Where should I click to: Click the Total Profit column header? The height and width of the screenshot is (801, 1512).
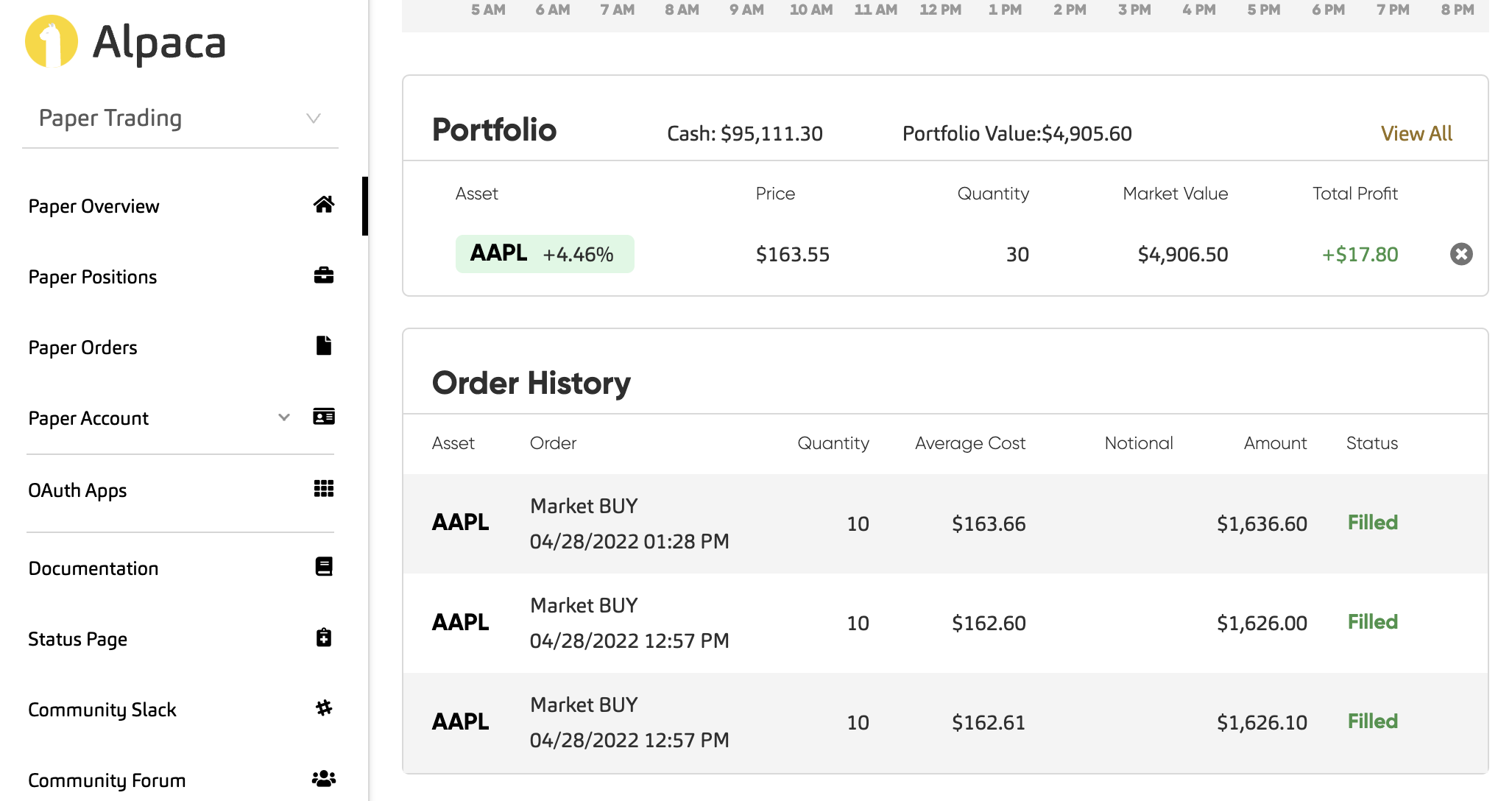1355,194
